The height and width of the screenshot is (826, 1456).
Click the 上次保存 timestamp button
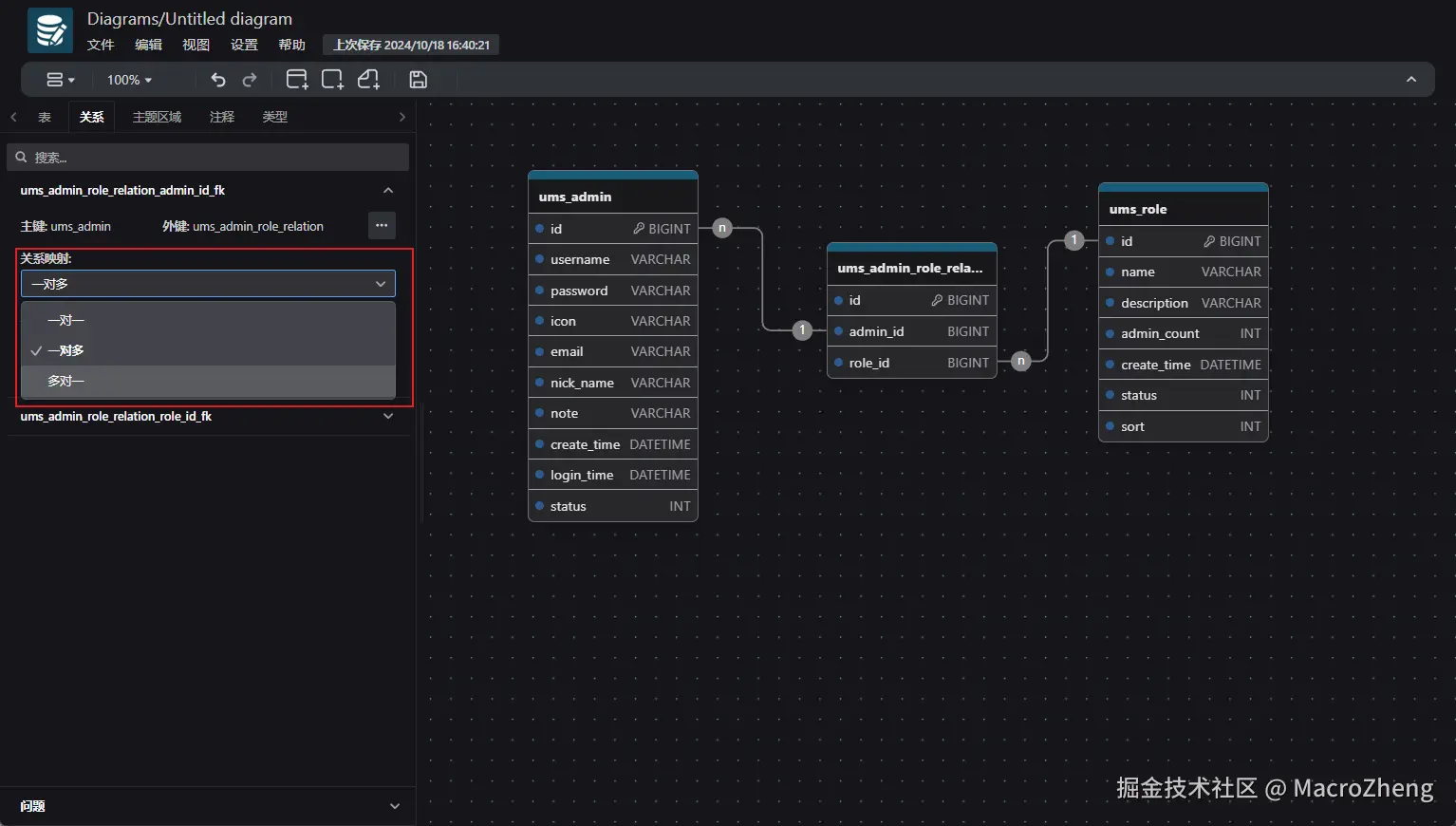pos(411,45)
